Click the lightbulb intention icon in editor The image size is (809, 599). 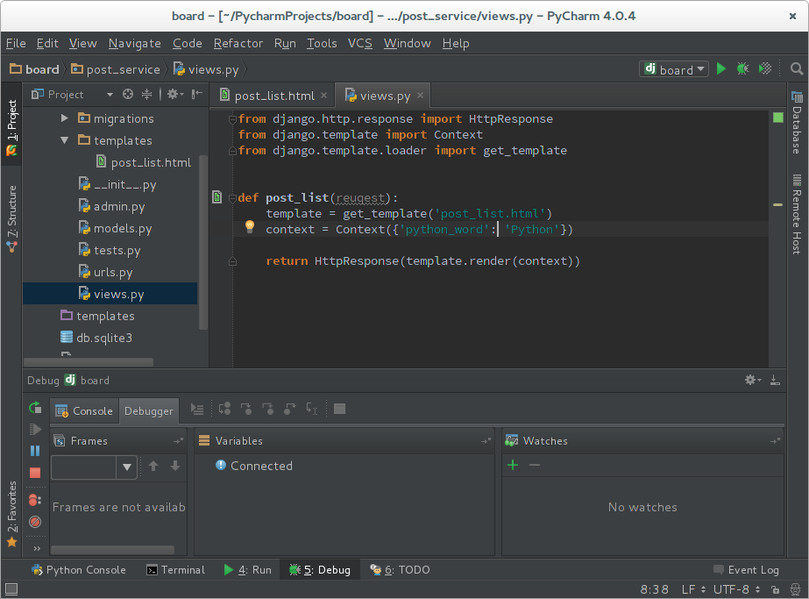click(x=250, y=226)
